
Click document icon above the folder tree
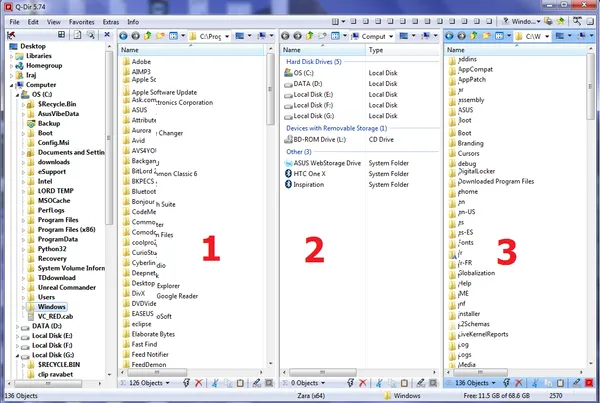tap(77, 35)
